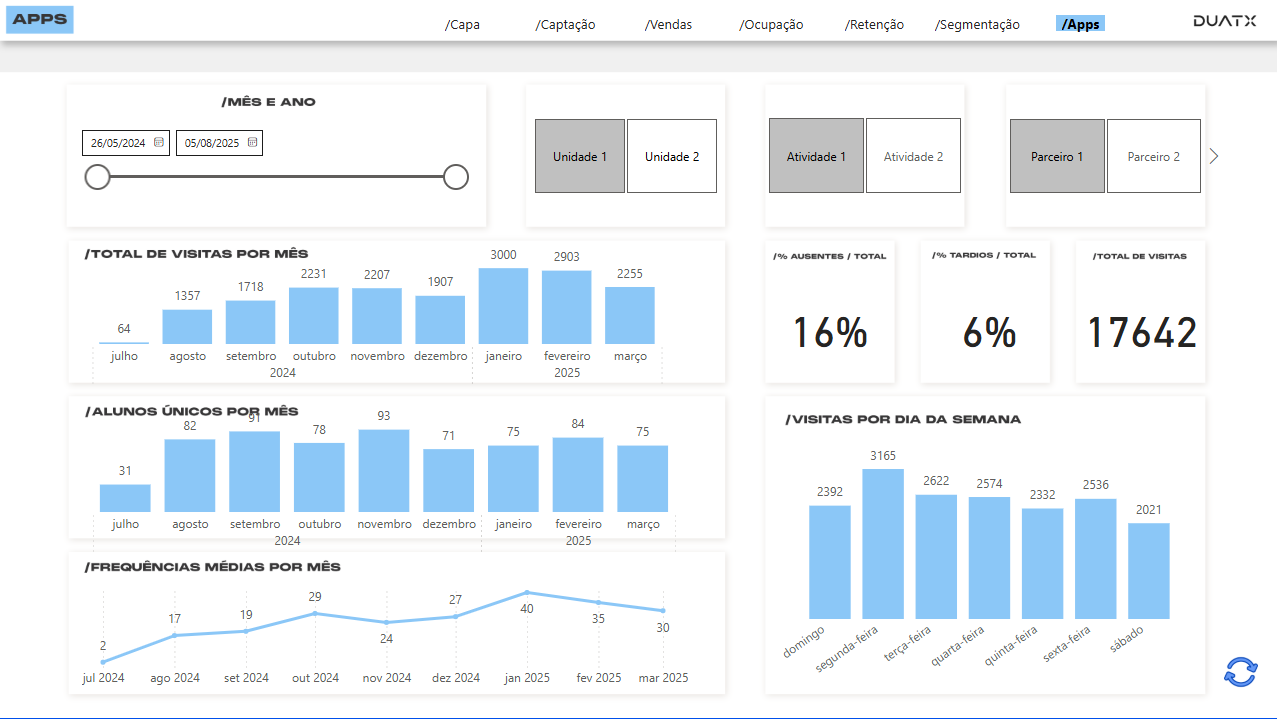Toggle the Unidade 1 selection
Image resolution: width=1277 pixels, height=719 pixels.
(580, 155)
